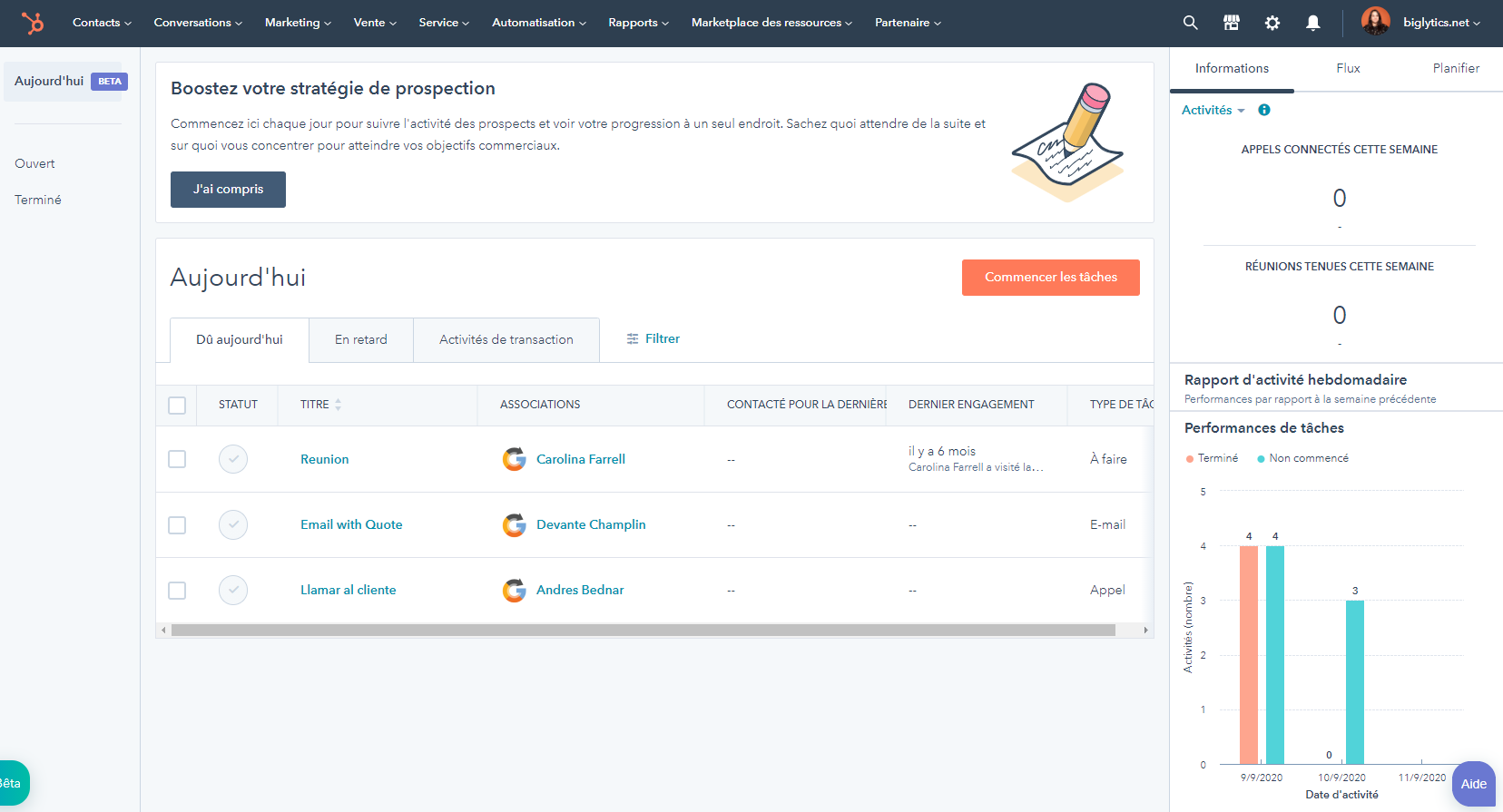Click the info icon beside Activités
Screen dimensions: 1503x812
[x=1263, y=110]
